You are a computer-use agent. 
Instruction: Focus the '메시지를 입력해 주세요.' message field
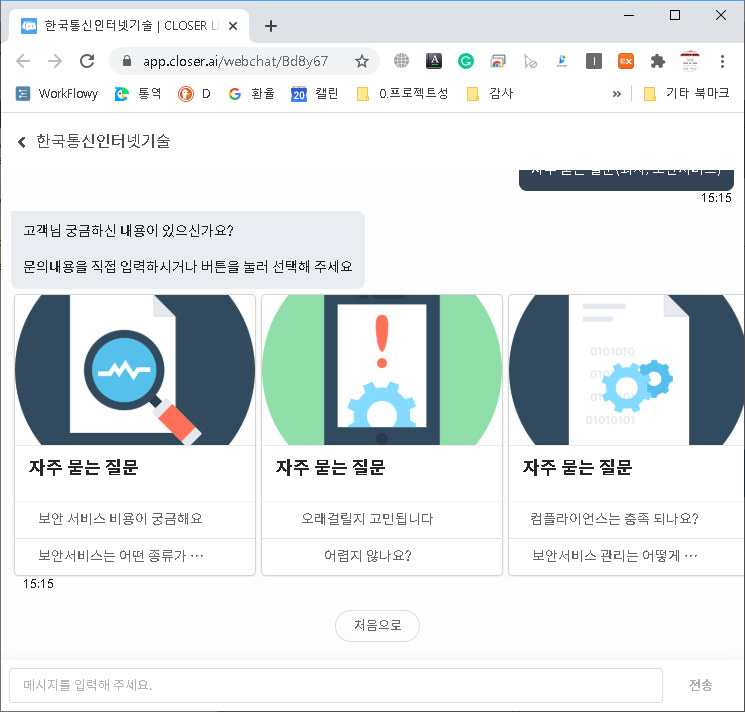[x=336, y=685]
